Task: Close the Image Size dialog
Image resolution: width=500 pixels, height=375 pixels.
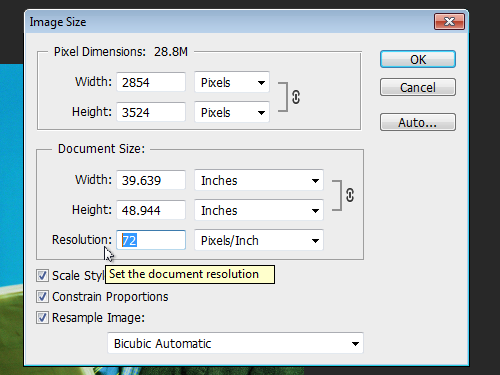Action: pyautogui.click(x=449, y=22)
